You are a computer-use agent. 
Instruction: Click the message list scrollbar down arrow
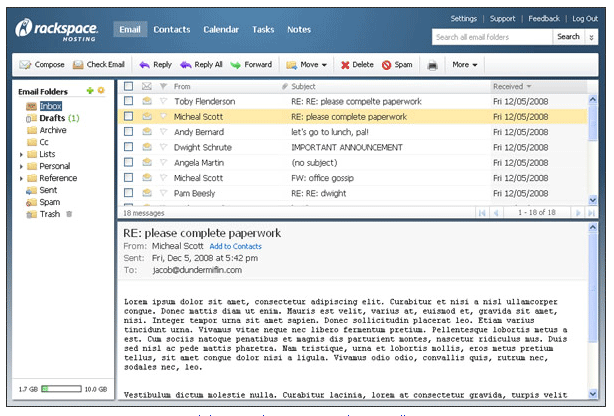[x=592, y=200]
